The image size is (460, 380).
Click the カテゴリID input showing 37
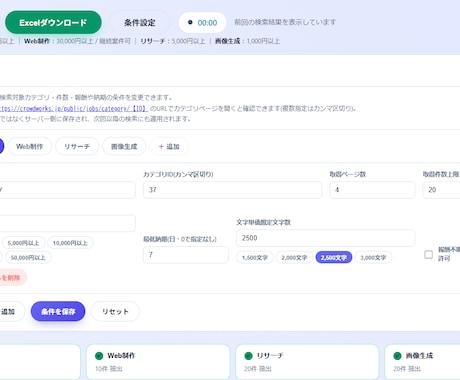[x=233, y=190]
